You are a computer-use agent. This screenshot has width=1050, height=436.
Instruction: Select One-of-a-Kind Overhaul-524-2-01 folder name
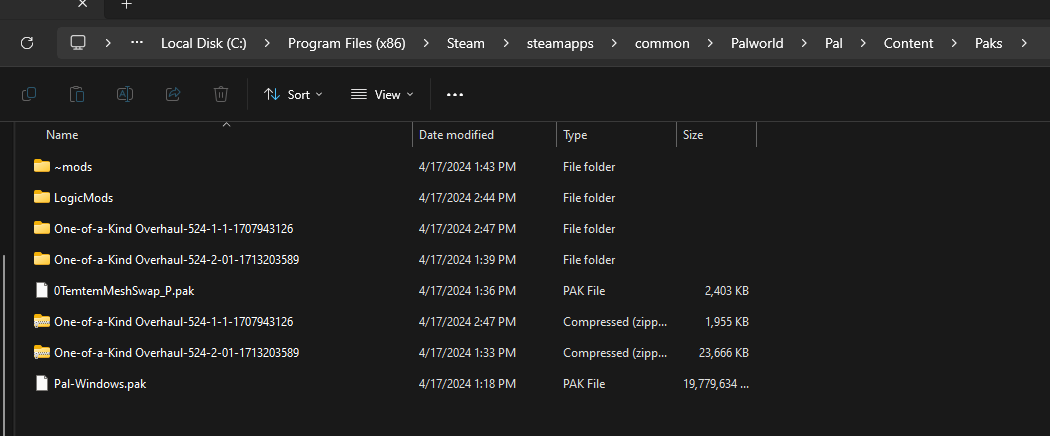pyautogui.click(x=176, y=259)
